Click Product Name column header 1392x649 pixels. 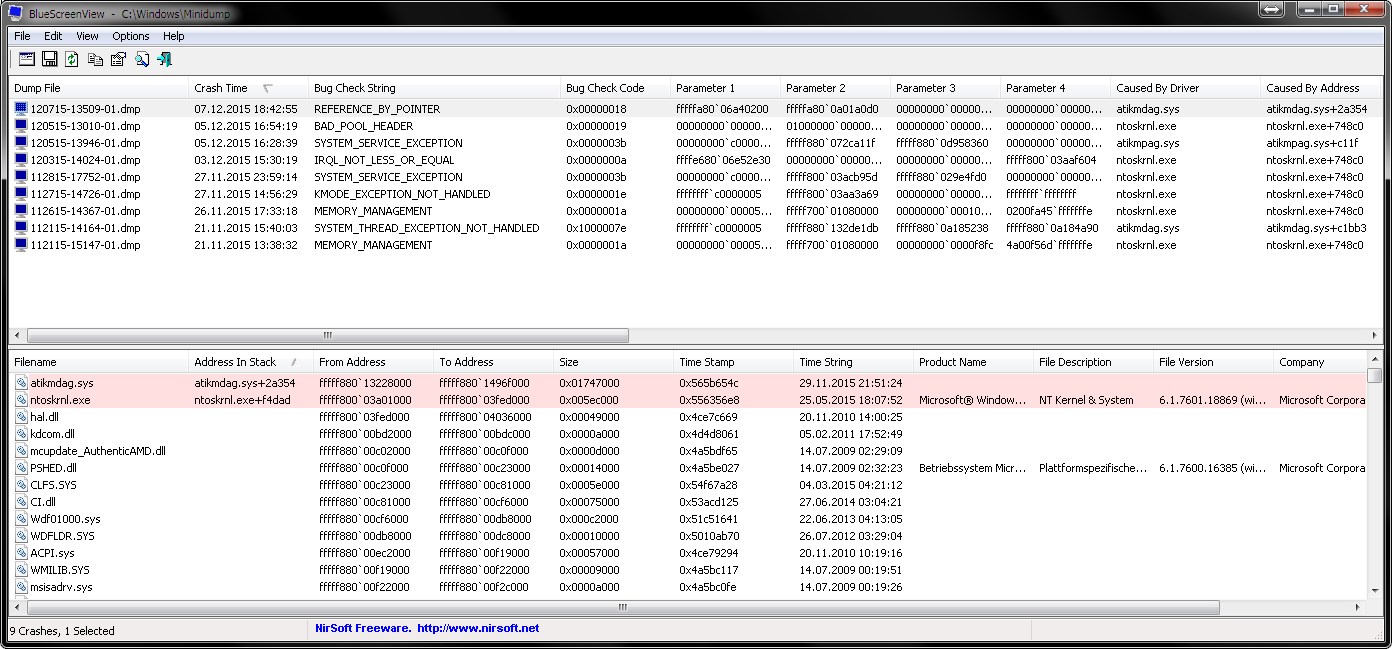point(973,362)
